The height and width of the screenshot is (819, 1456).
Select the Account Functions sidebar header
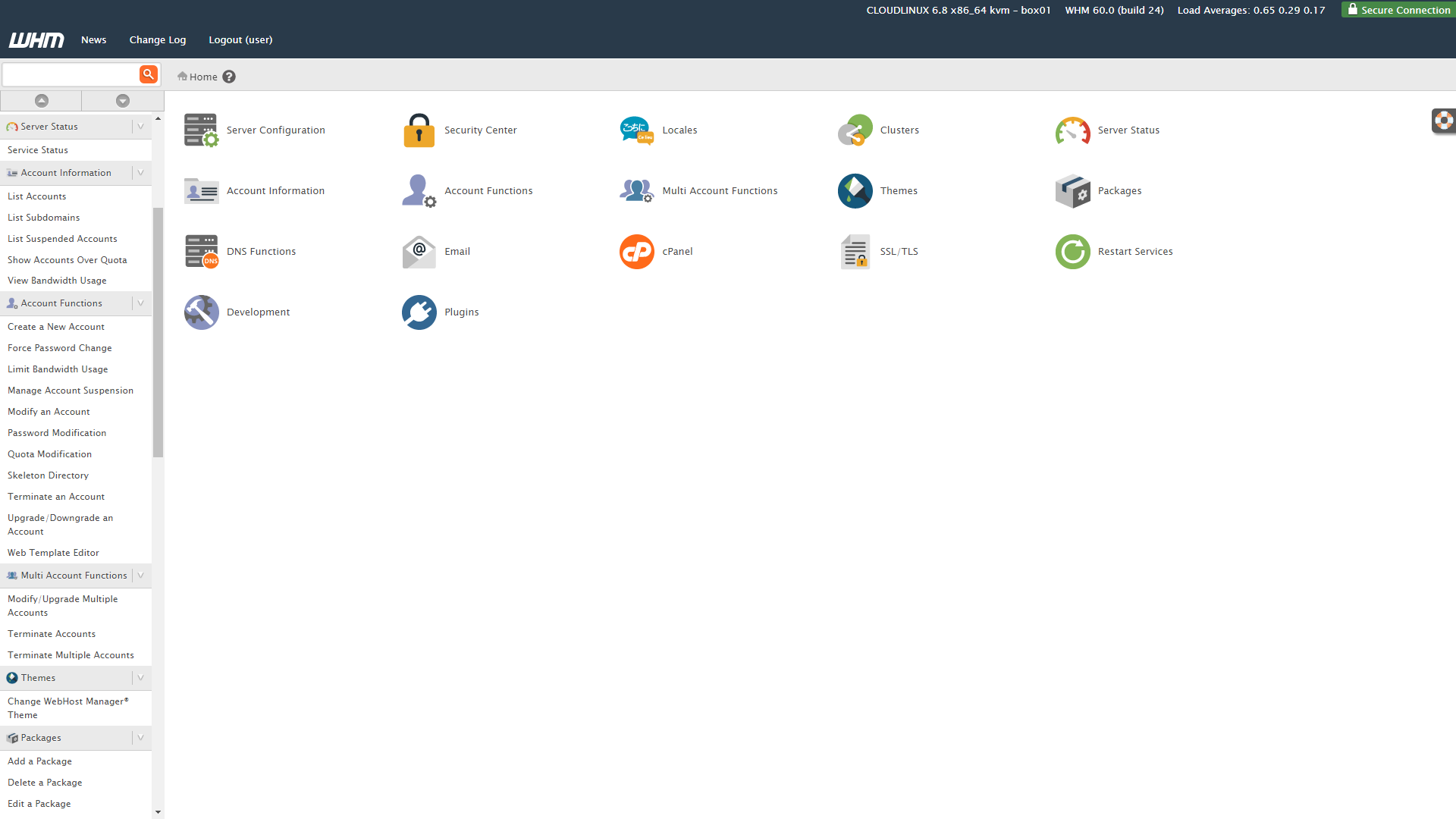click(x=61, y=303)
